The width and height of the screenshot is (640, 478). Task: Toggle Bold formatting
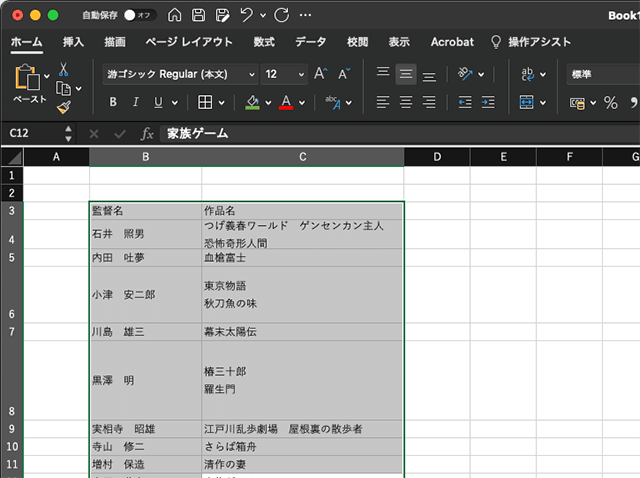tap(113, 102)
